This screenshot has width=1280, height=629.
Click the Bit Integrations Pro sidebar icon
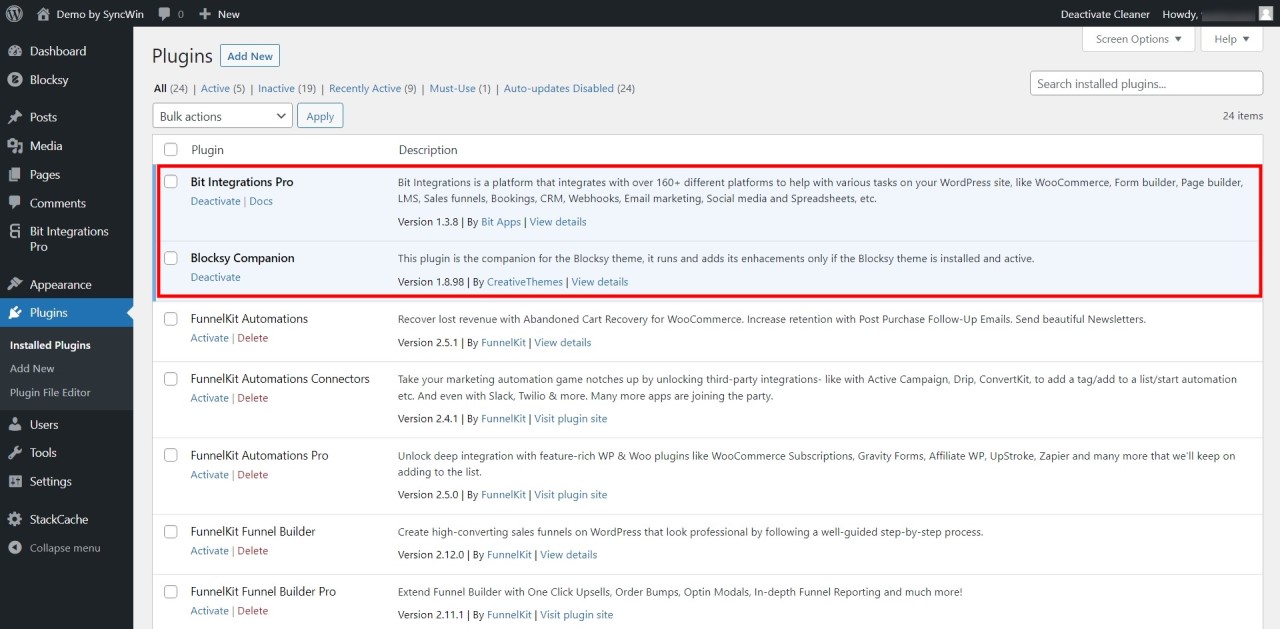tap(14, 231)
